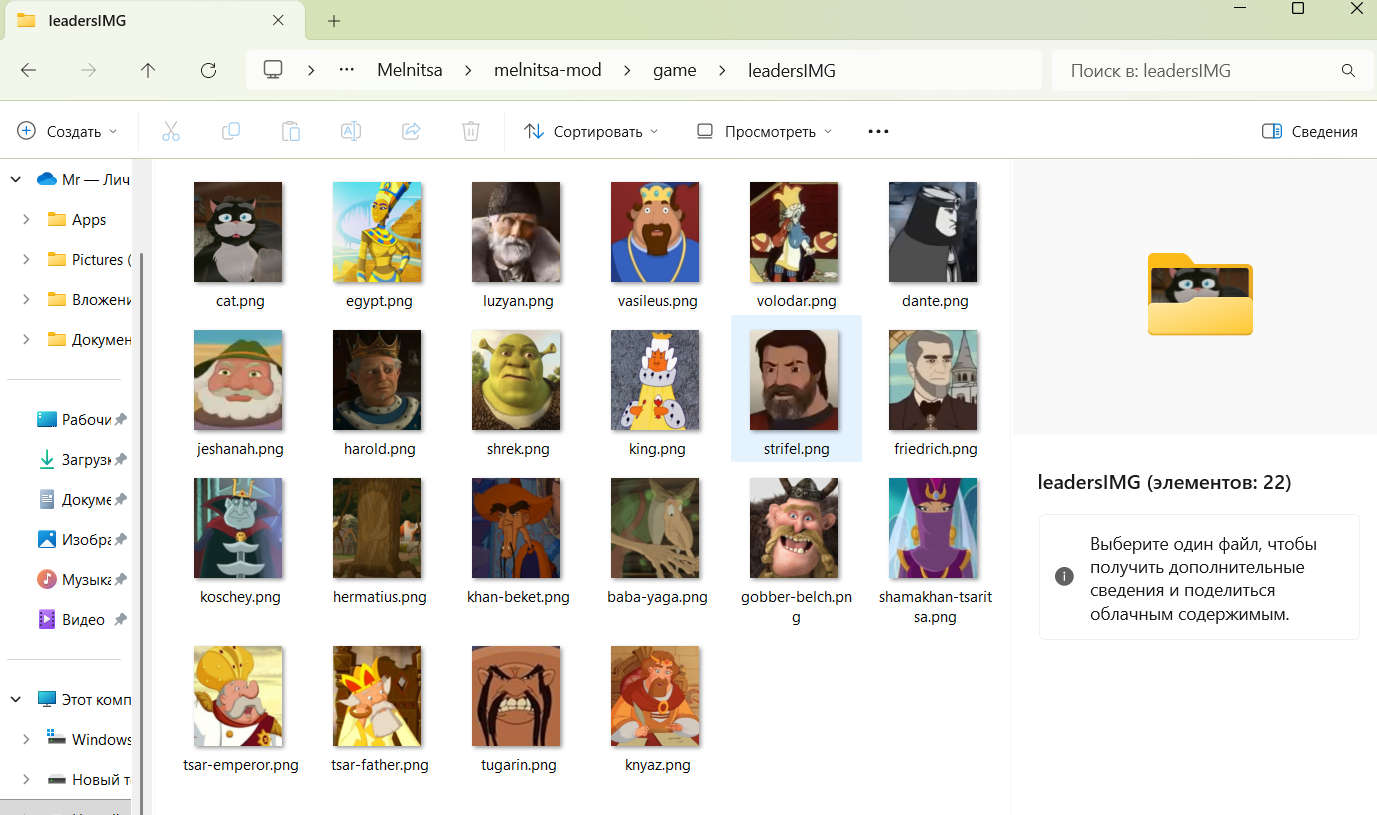
Task: Select the koschey.png thumbnail
Action: point(238,528)
